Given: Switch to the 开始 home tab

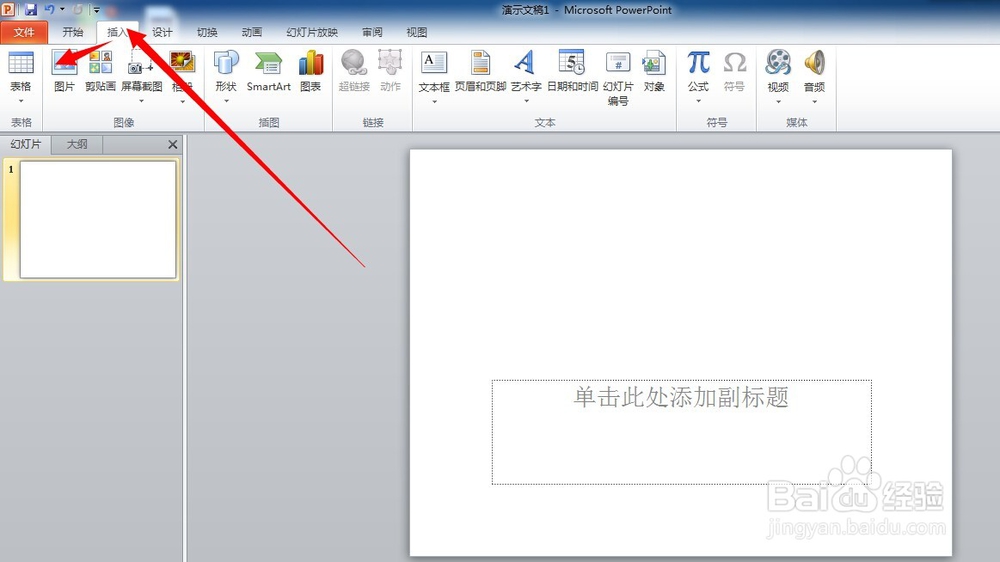Looking at the screenshot, I should pyautogui.click(x=72, y=32).
